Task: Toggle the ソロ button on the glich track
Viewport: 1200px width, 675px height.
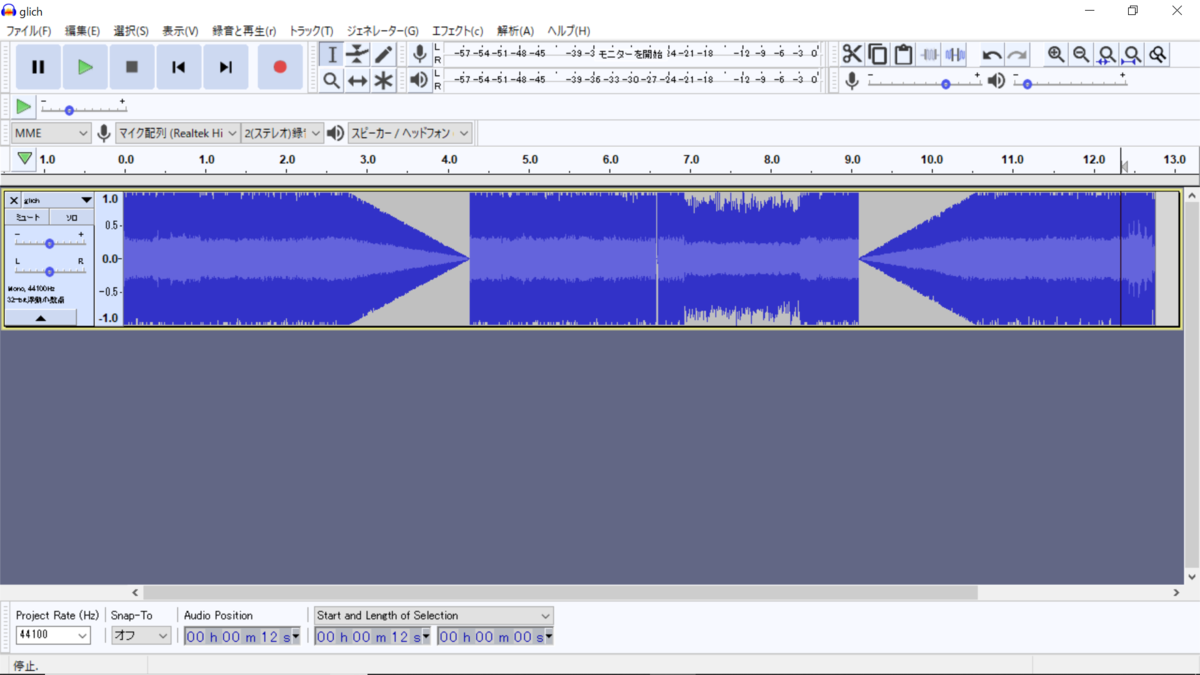Action: pyautogui.click(x=72, y=217)
